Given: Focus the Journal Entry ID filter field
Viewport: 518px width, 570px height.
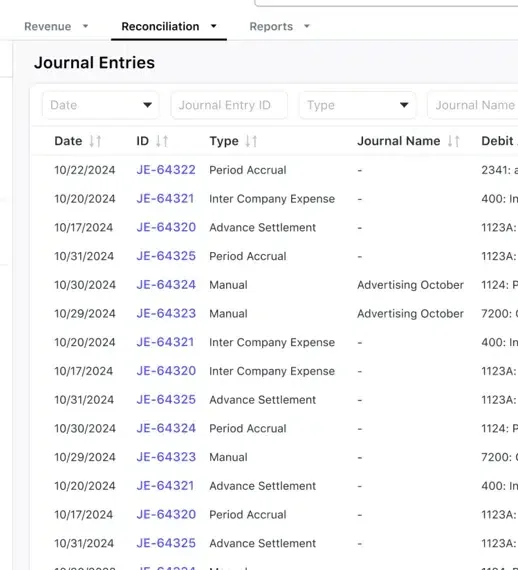Looking at the screenshot, I should point(229,105).
